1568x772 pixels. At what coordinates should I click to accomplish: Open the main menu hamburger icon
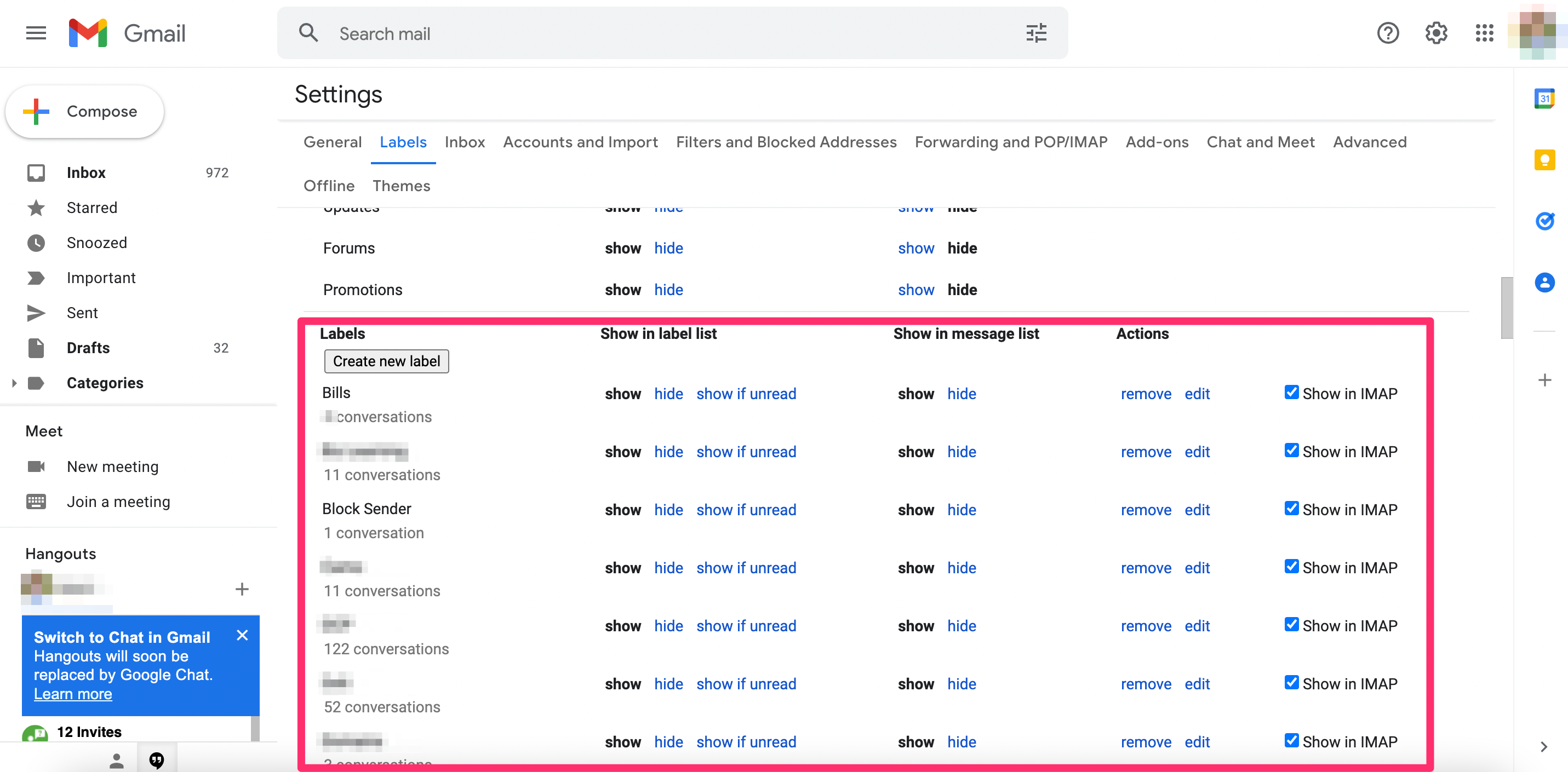tap(36, 33)
